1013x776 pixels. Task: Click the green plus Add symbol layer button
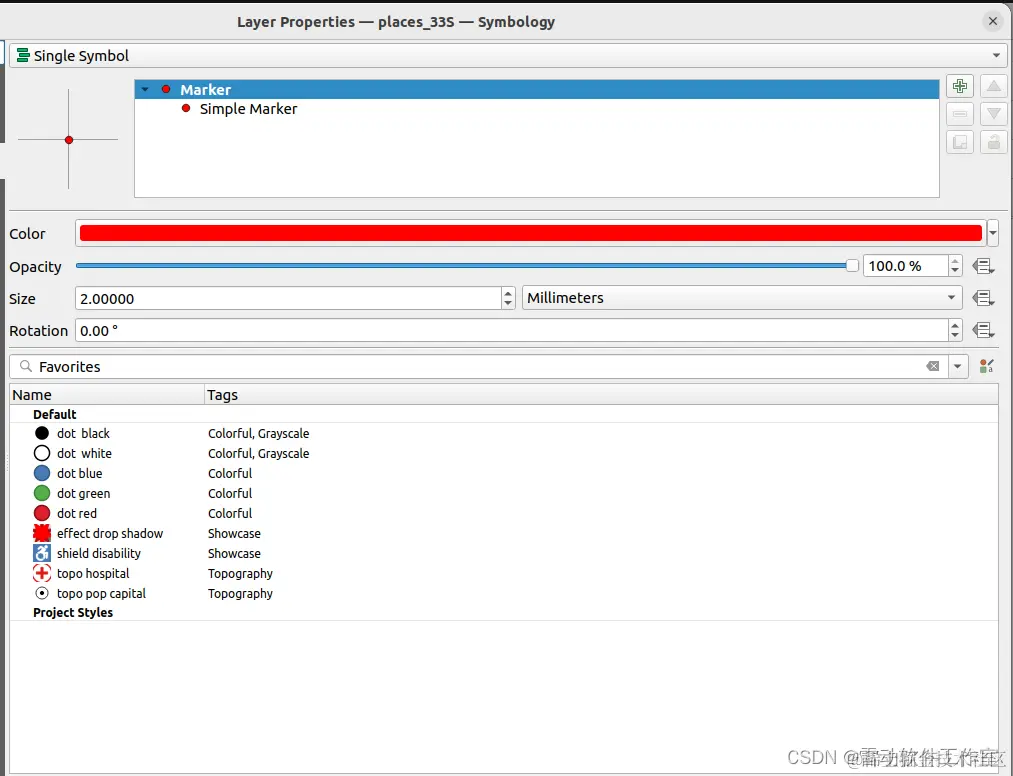click(x=959, y=86)
